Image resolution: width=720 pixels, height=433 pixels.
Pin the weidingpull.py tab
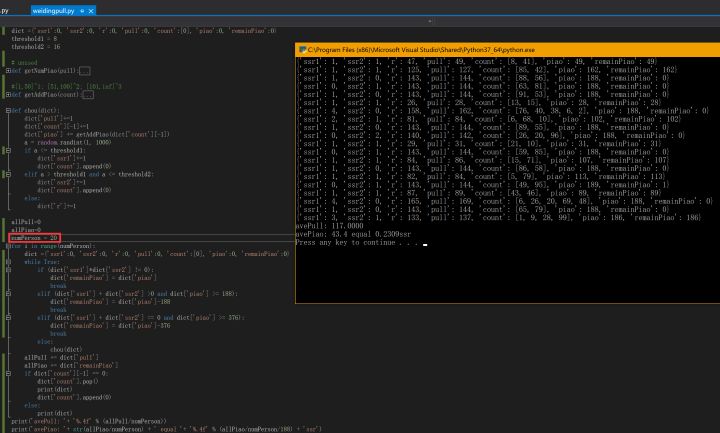[x=82, y=9]
